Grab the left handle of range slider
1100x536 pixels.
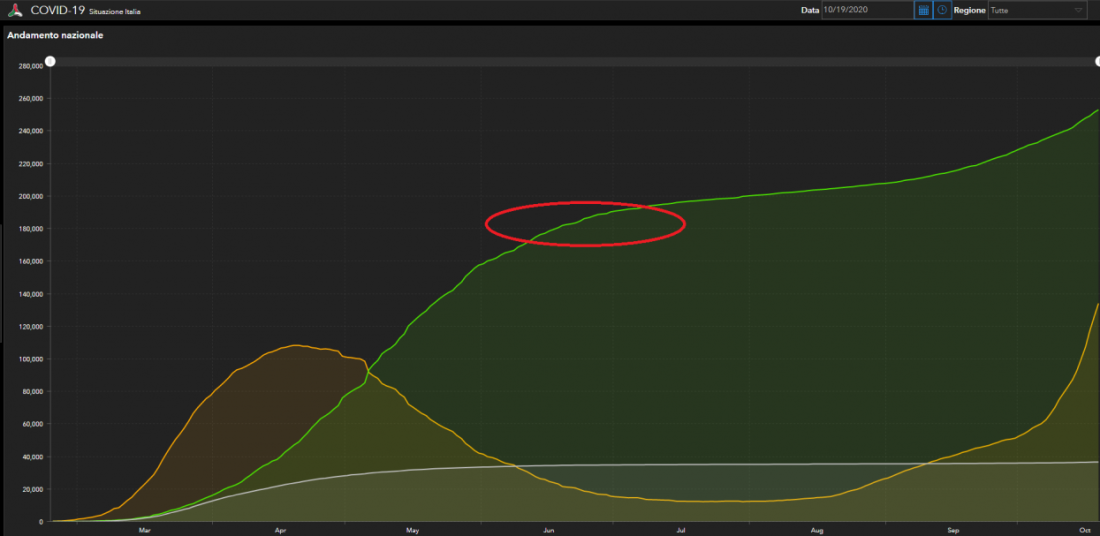(x=50, y=62)
